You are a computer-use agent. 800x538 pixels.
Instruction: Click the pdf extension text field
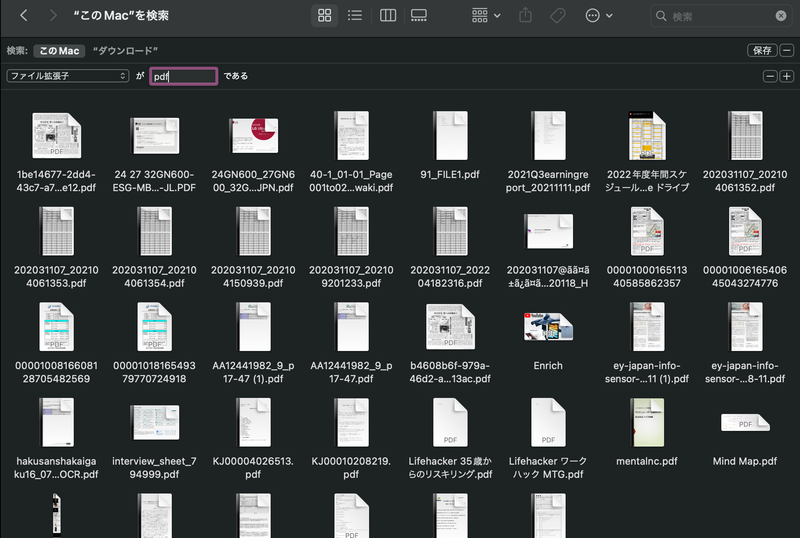(x=184, y=76)
